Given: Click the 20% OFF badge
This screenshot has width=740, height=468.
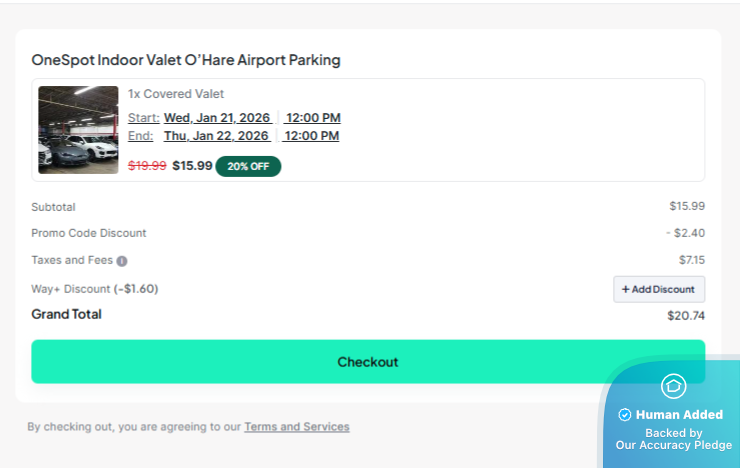Looking at the screenshot, I should click(x=248, y=166).
